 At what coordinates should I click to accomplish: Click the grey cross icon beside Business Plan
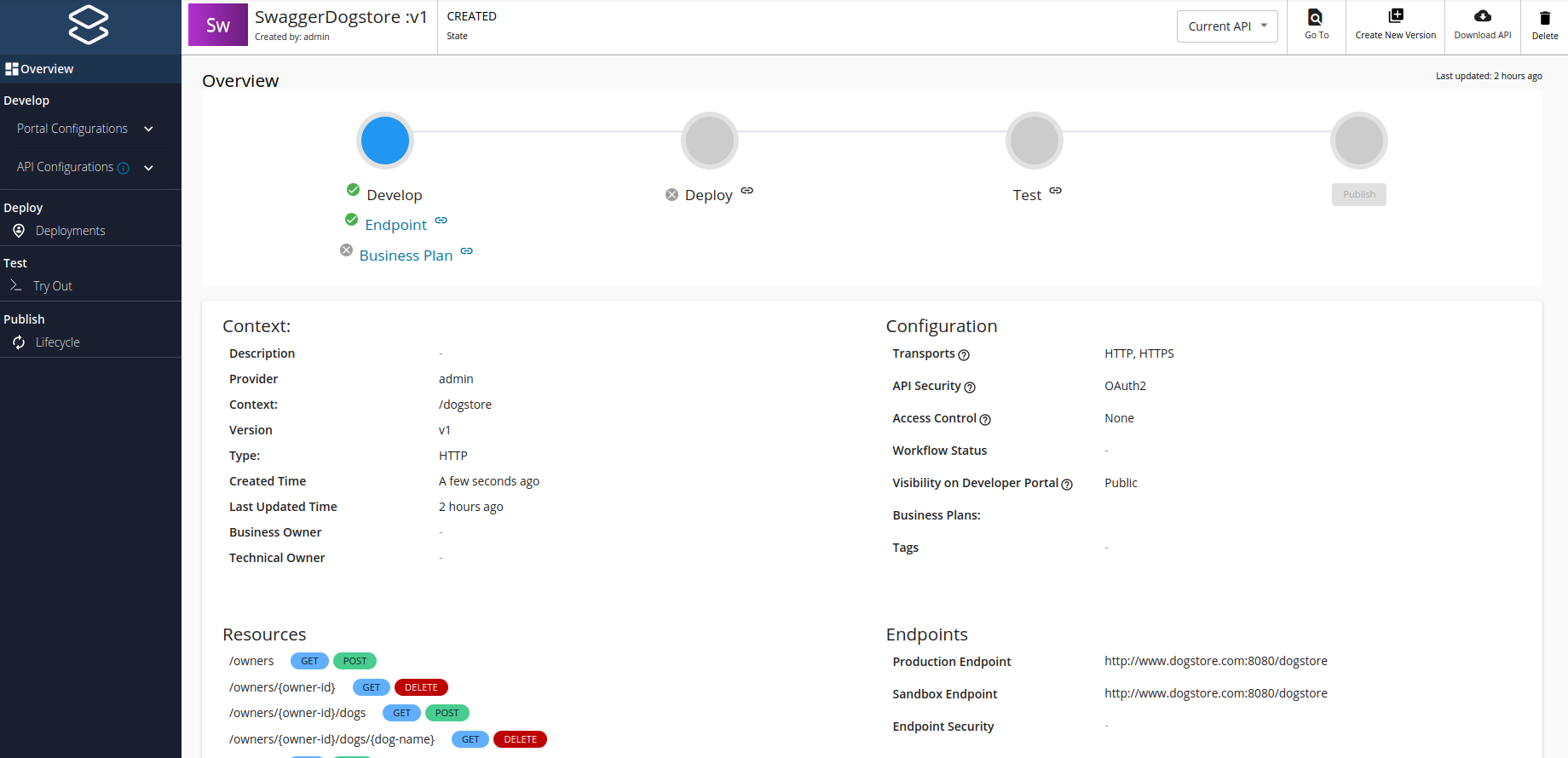pos(346,250)
